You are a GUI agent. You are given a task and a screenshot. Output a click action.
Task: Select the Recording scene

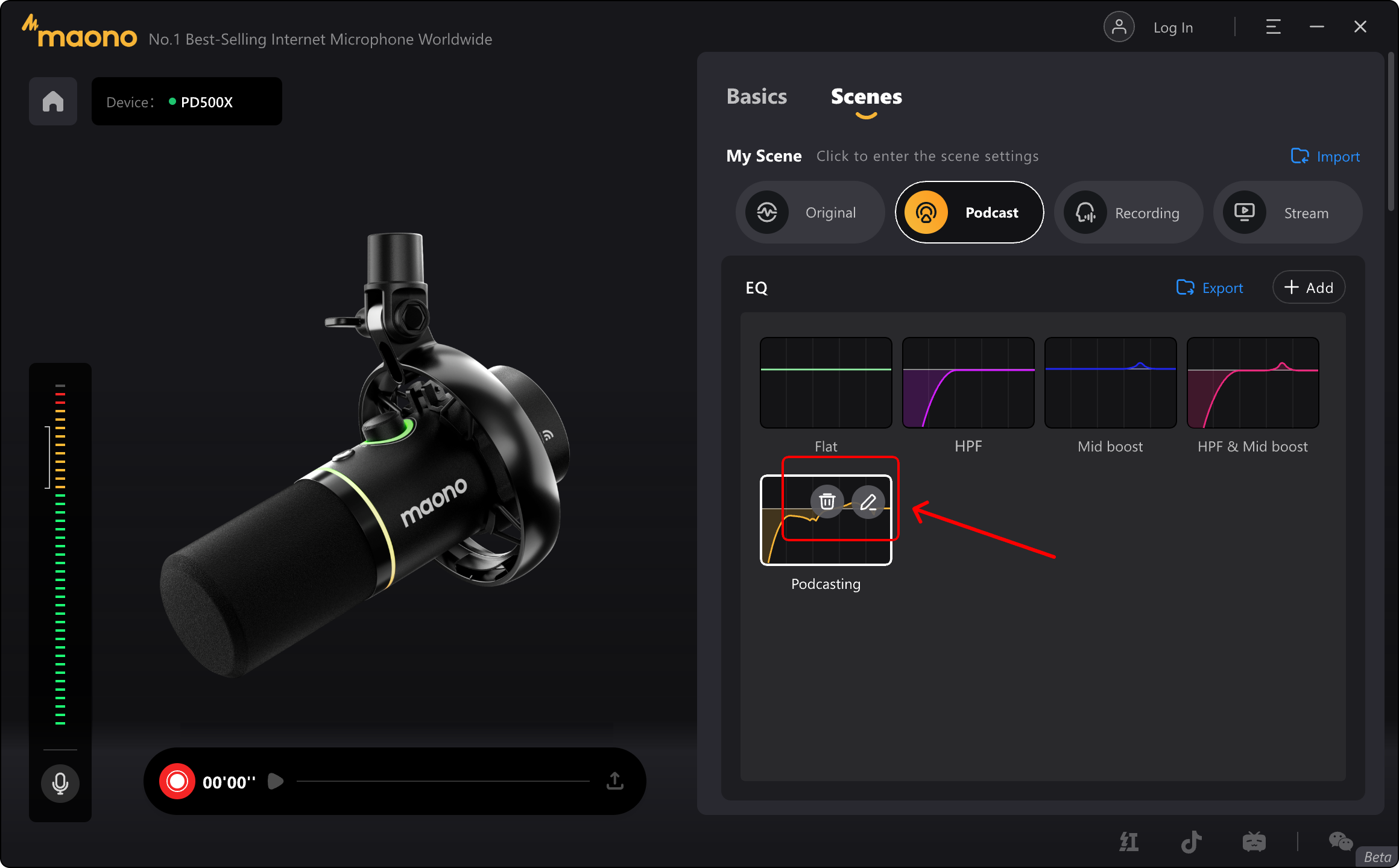(x=1128, y=212)
